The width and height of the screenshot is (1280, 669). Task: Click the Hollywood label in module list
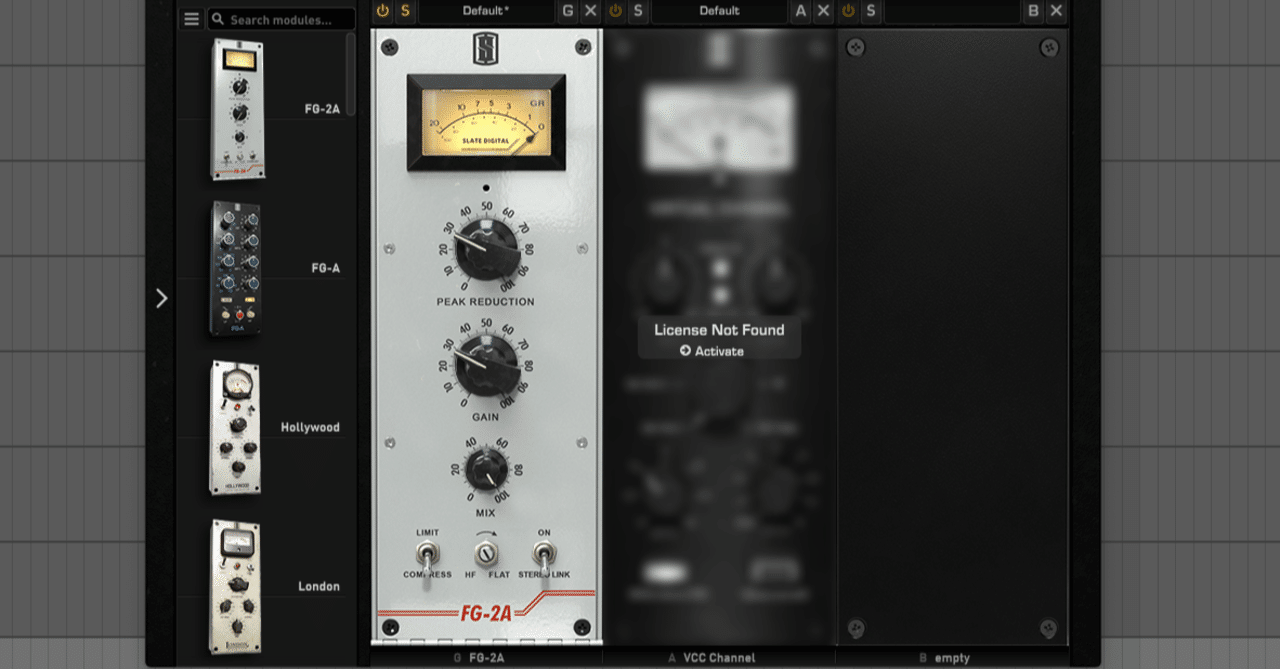pyautogui.click(x=310, y=427)
